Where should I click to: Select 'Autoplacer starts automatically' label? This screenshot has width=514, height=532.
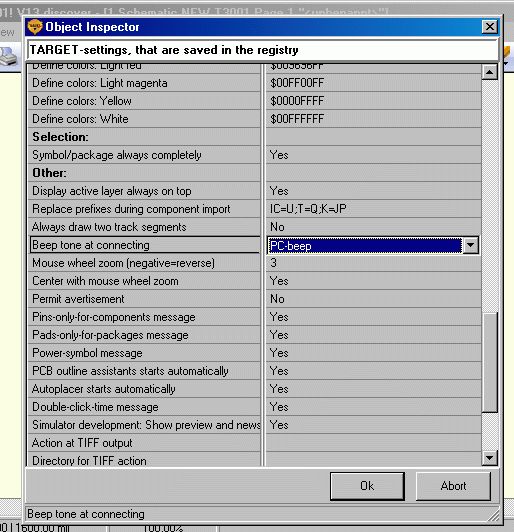pos(104,389)
